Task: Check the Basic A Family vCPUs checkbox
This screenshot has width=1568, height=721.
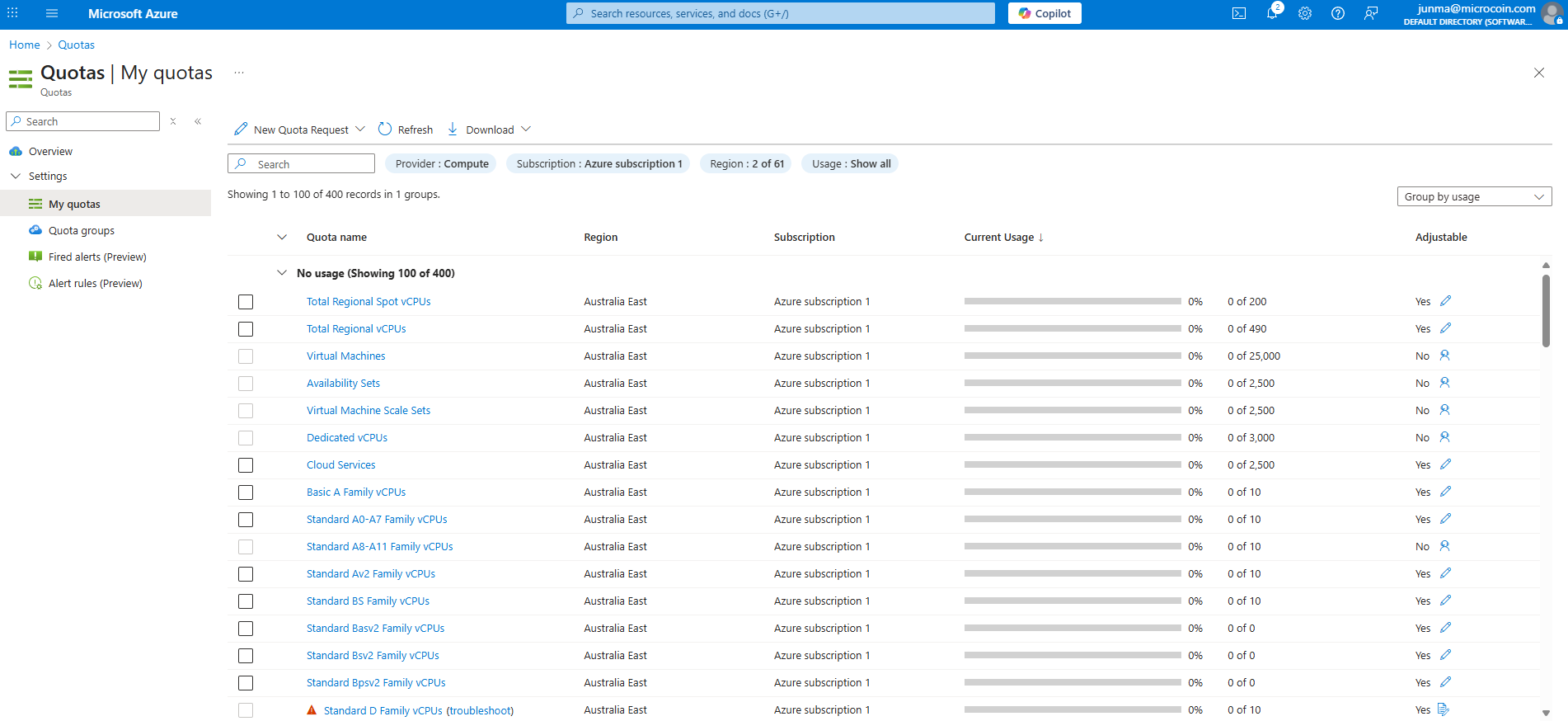Action: pos(246,492)
